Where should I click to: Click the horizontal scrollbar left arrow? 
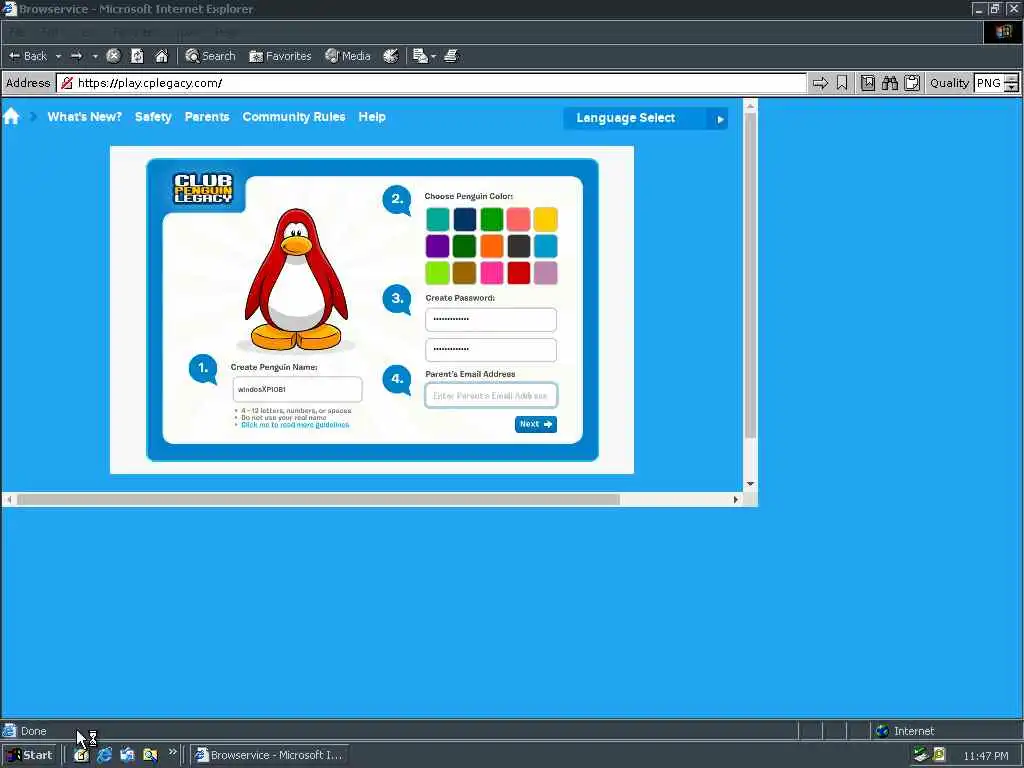pyautogui.click(x=9, y=500)
